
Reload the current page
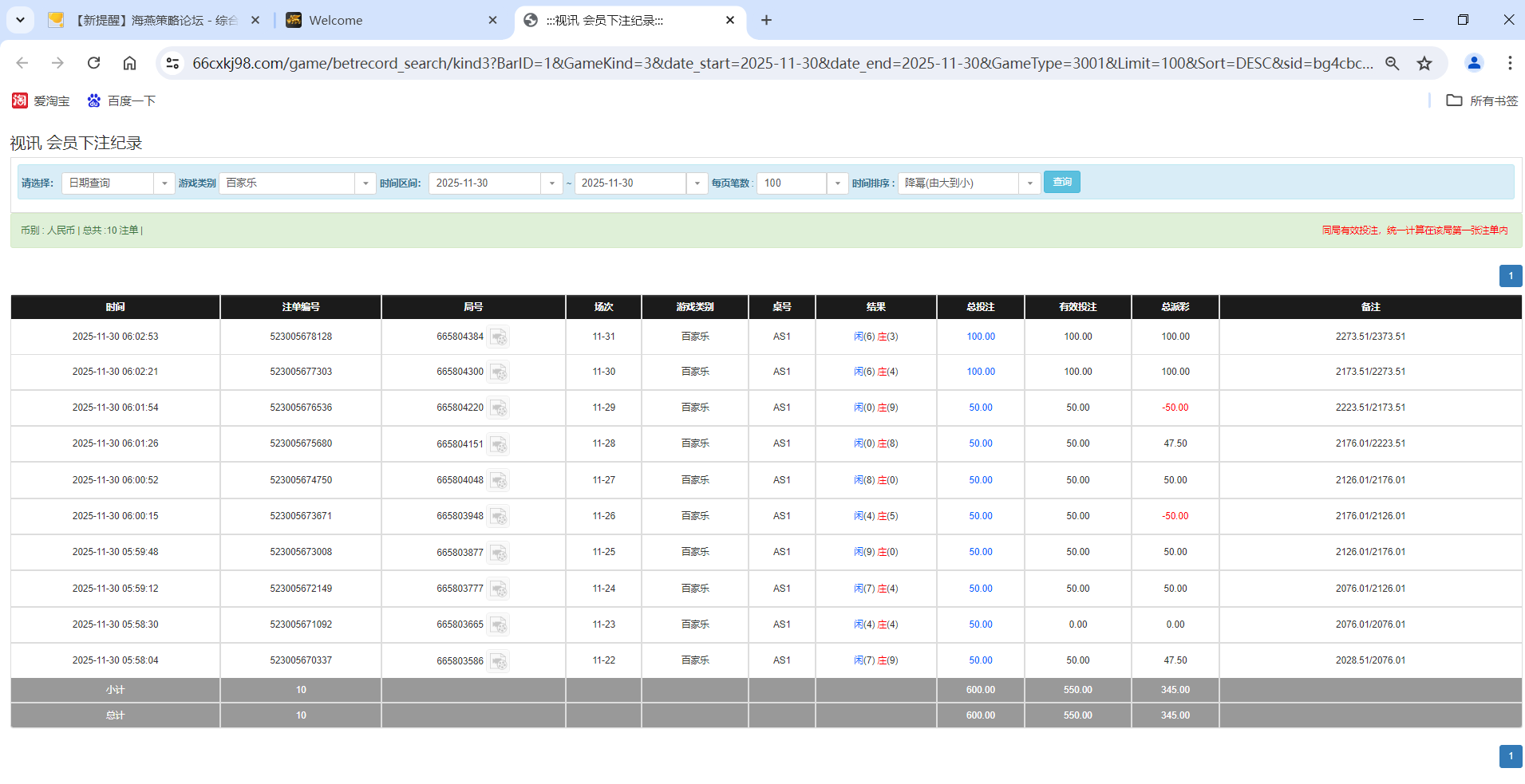93,62
